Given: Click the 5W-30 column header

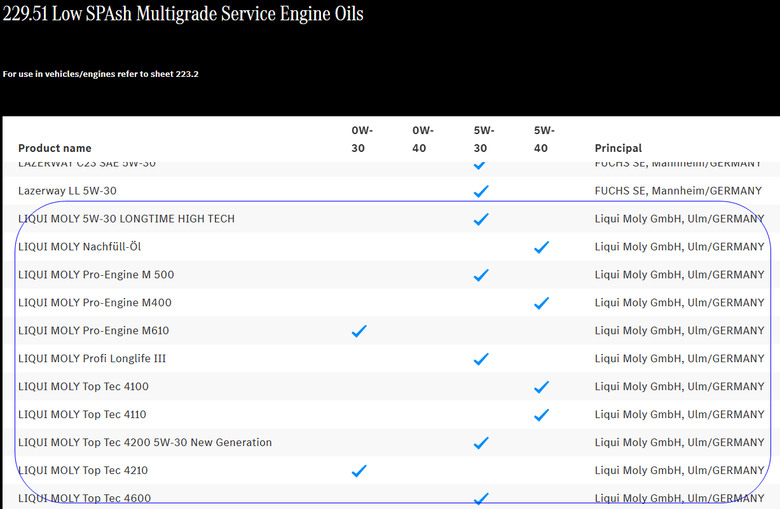Looking at the screenshot, I should (x=484, y=139).
